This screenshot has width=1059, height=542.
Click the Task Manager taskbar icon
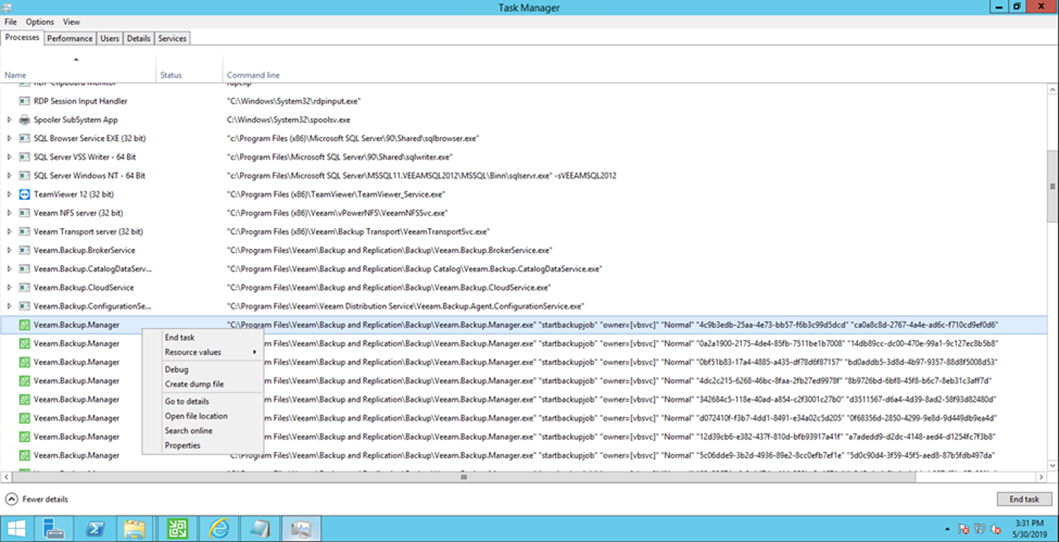point(301,529)
